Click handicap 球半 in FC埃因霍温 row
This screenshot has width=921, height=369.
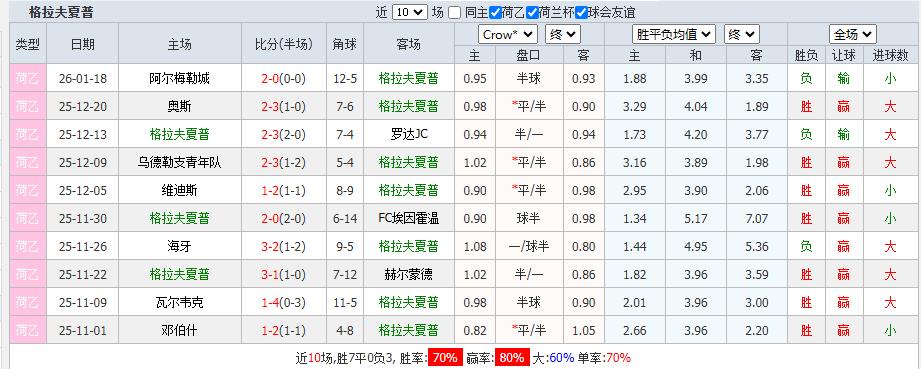pos(529,219)
